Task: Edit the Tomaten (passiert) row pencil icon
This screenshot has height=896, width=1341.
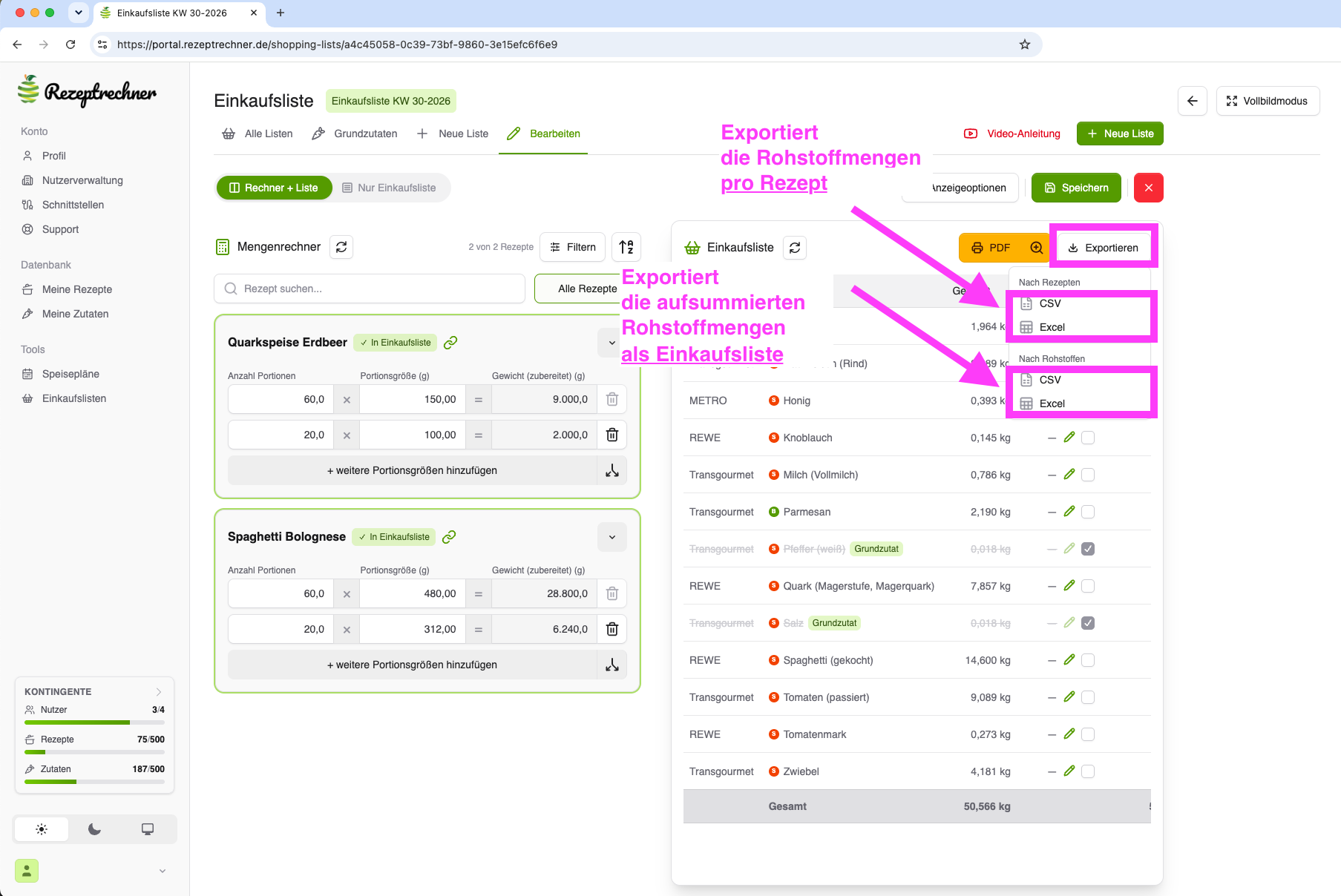Action: tap(1069, 697)
